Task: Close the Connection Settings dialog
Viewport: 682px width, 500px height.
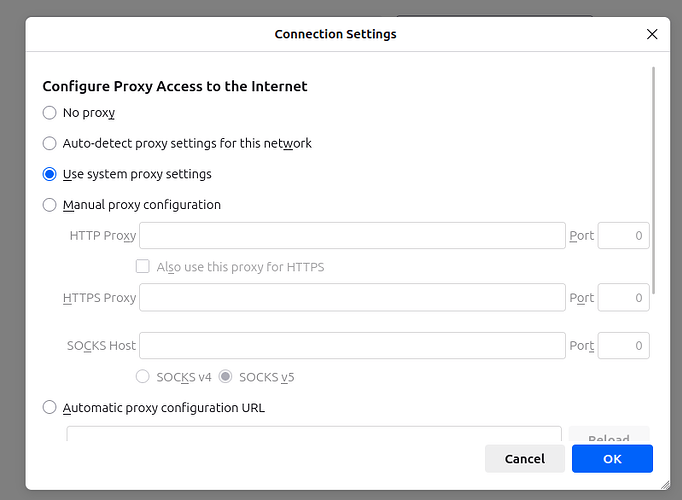Action: [652, 34]
